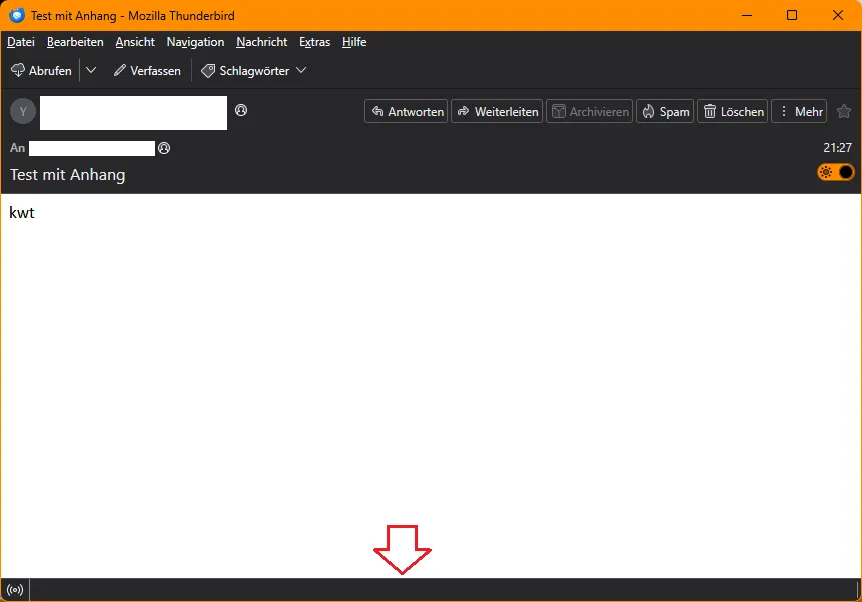The width and height of the screenshot is (862, 602).
Task: Delete the message using Löschen trash button
Action: (x=733, y=112)
